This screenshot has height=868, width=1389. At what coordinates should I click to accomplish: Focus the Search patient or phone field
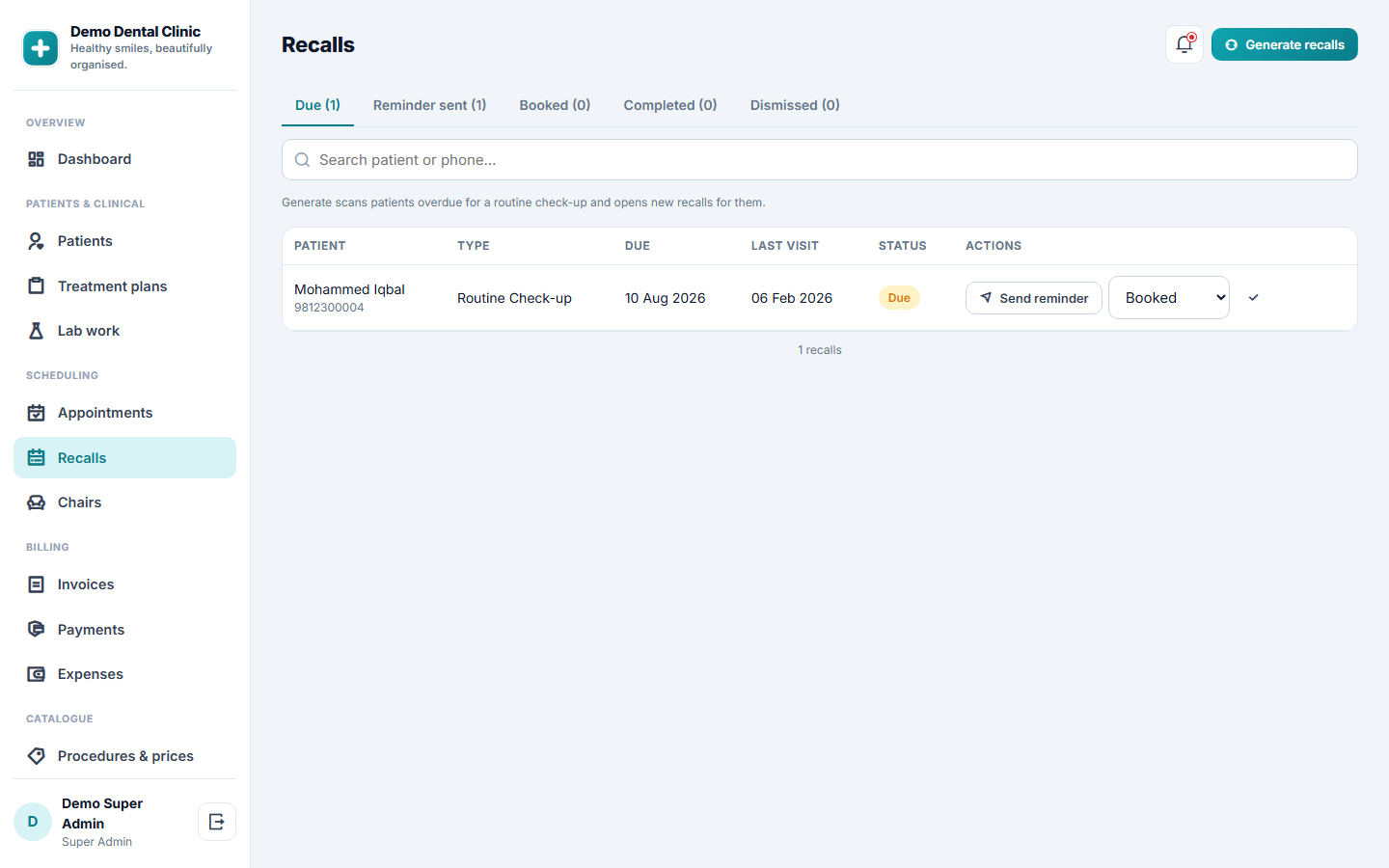[x=819, y=160]
